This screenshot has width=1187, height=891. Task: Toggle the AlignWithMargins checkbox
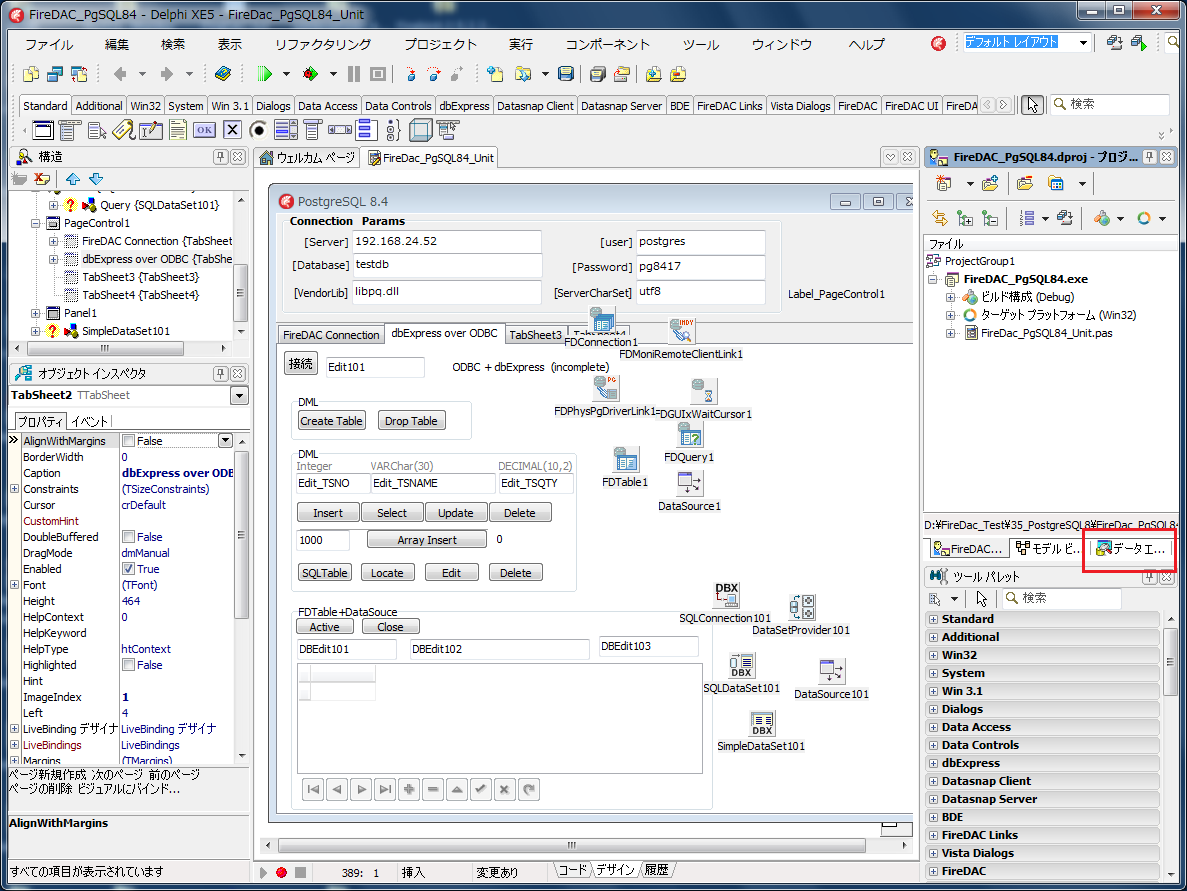coord(129,441)
